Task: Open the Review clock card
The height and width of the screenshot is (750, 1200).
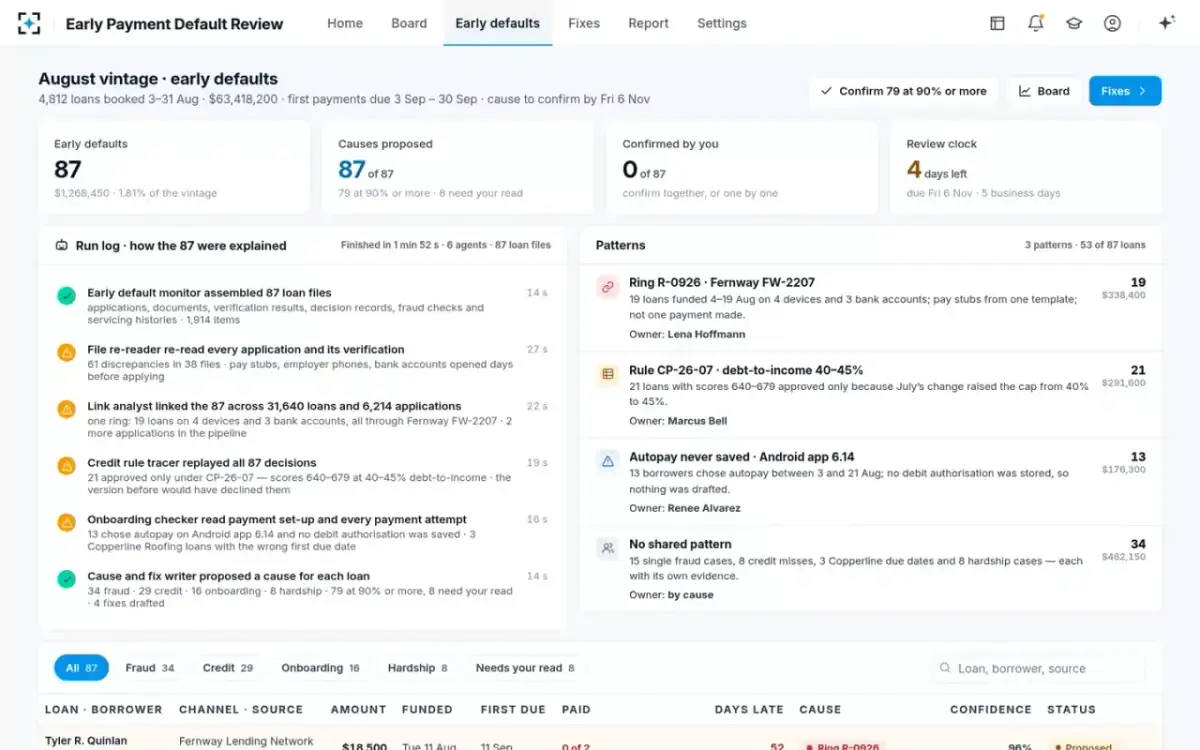Action: coord(1026,168)
